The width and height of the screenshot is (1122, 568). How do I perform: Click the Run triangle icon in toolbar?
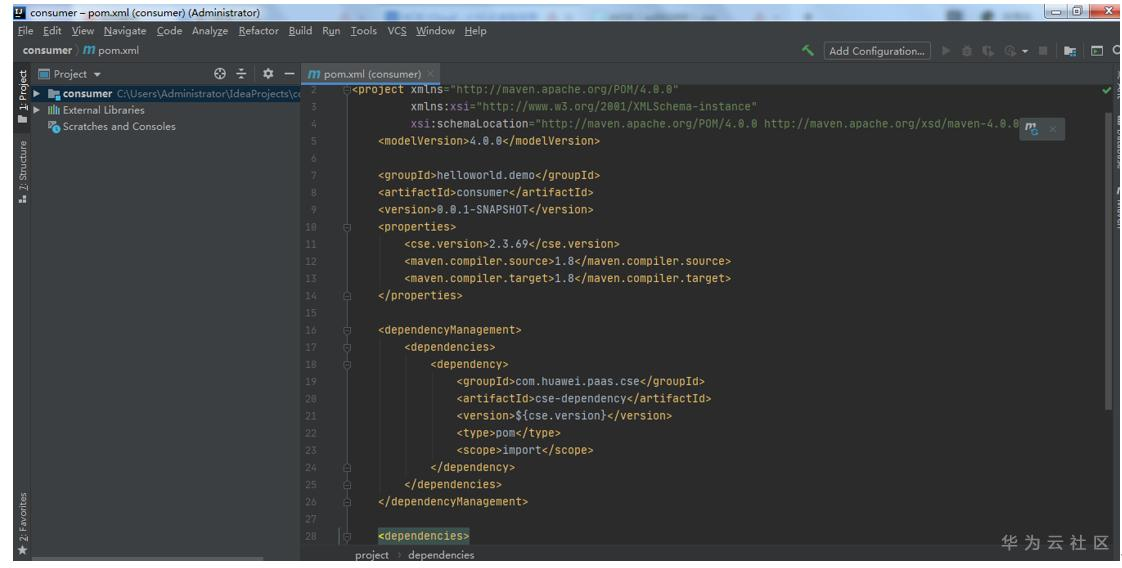[x=946, y=51]
